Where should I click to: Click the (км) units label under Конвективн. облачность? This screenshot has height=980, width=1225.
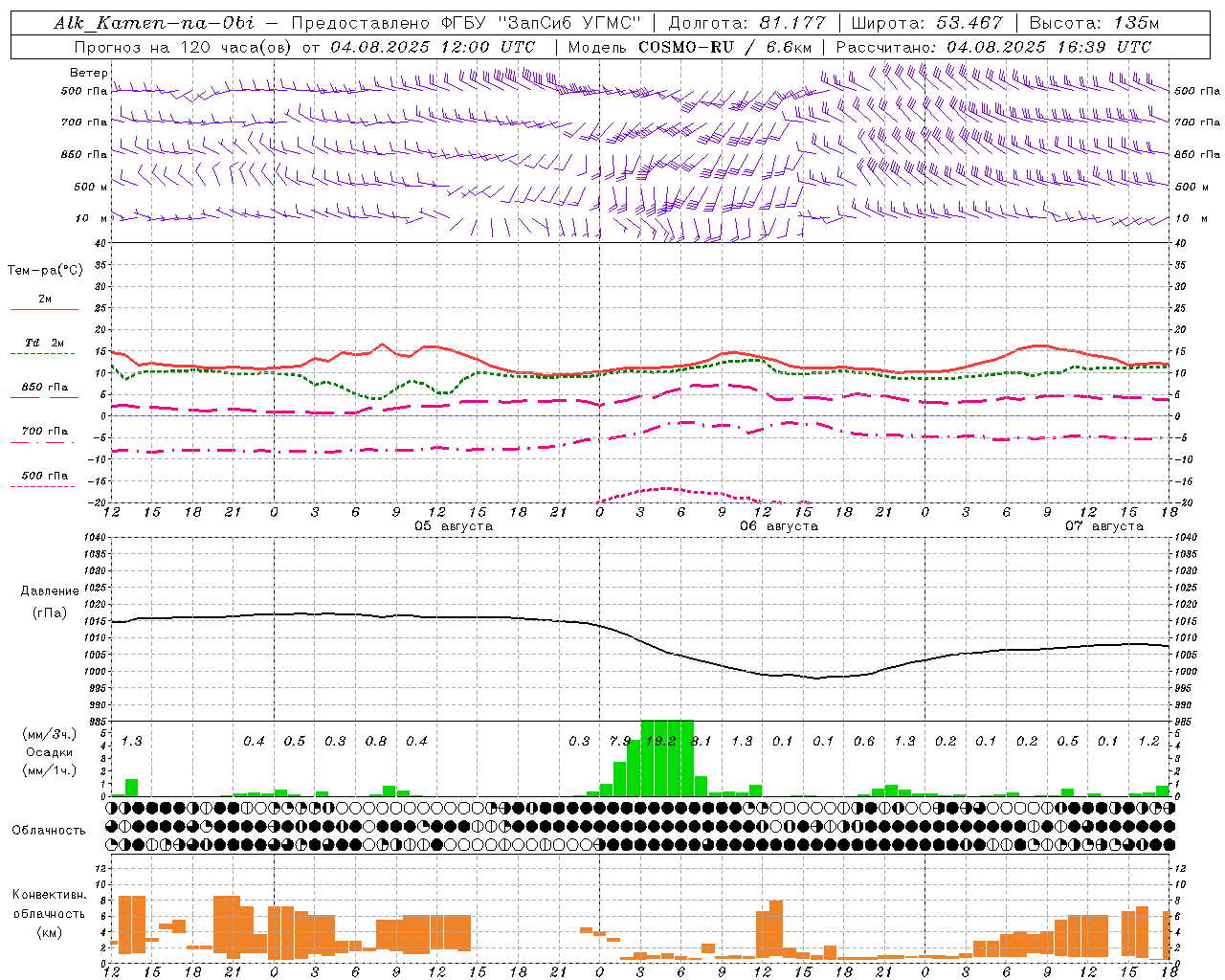point(50,932)
